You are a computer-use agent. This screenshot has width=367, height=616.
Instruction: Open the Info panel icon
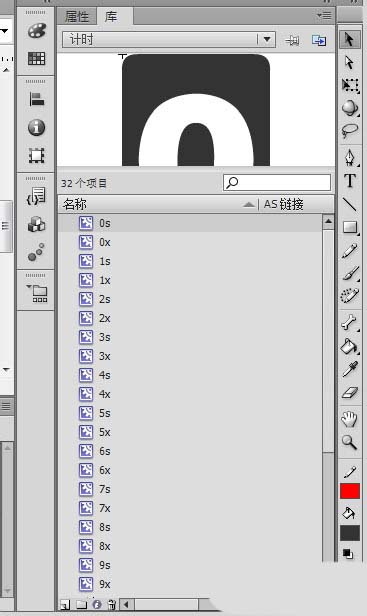point(36,128)
